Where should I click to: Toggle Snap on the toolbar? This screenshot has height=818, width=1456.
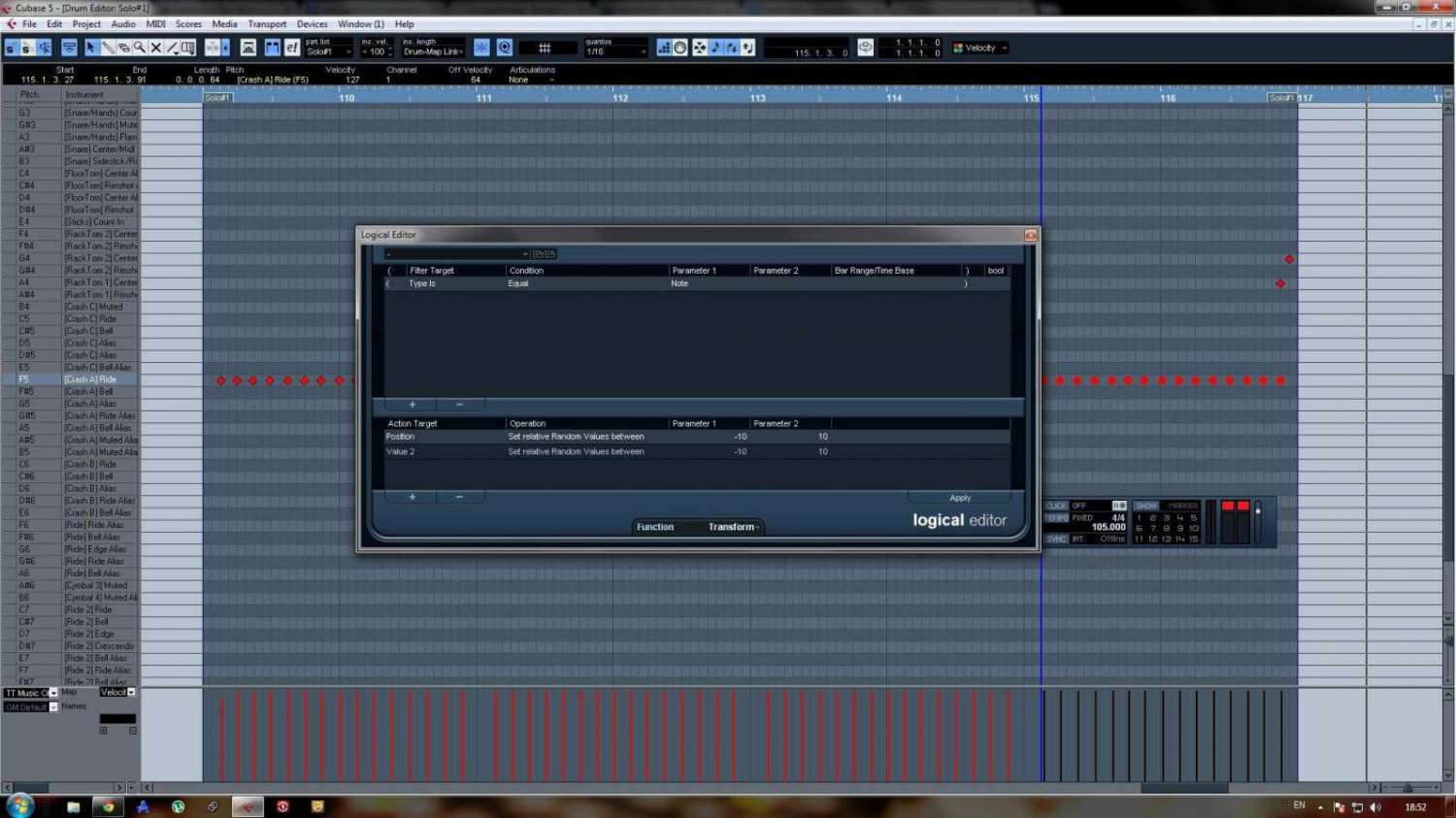point(481,48)
